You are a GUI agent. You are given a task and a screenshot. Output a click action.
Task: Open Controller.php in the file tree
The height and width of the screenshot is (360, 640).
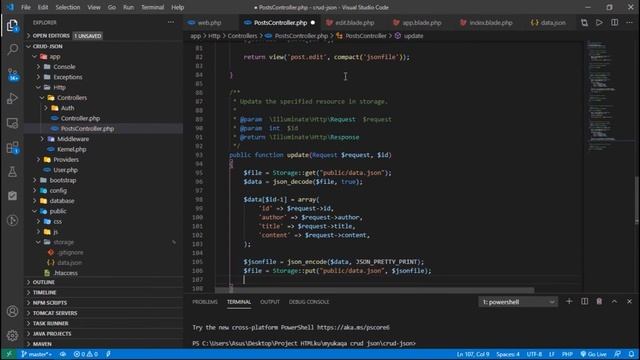(x=104, y=118)
